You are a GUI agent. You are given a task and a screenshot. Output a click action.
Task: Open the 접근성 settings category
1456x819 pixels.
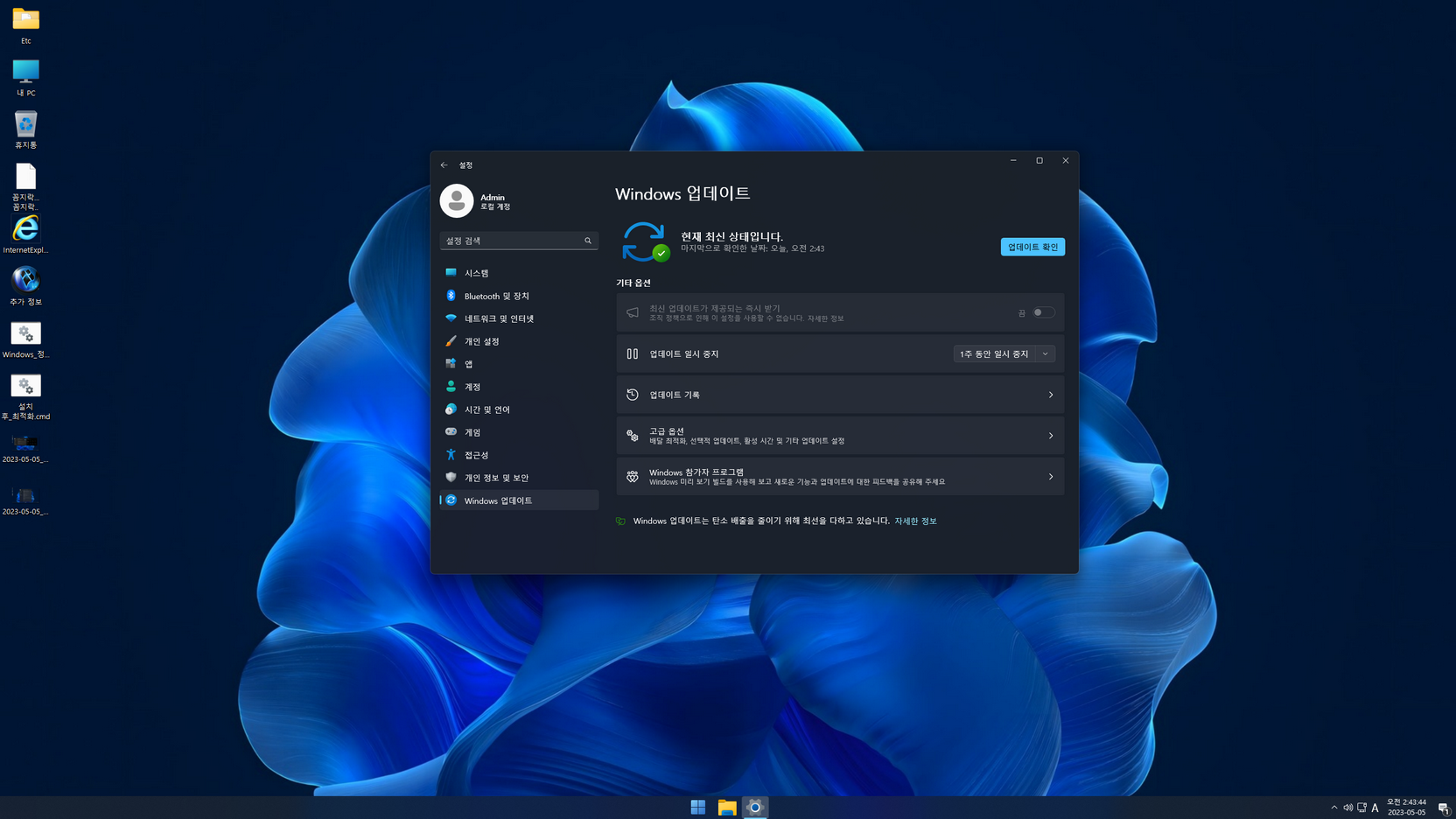(519, 455)
